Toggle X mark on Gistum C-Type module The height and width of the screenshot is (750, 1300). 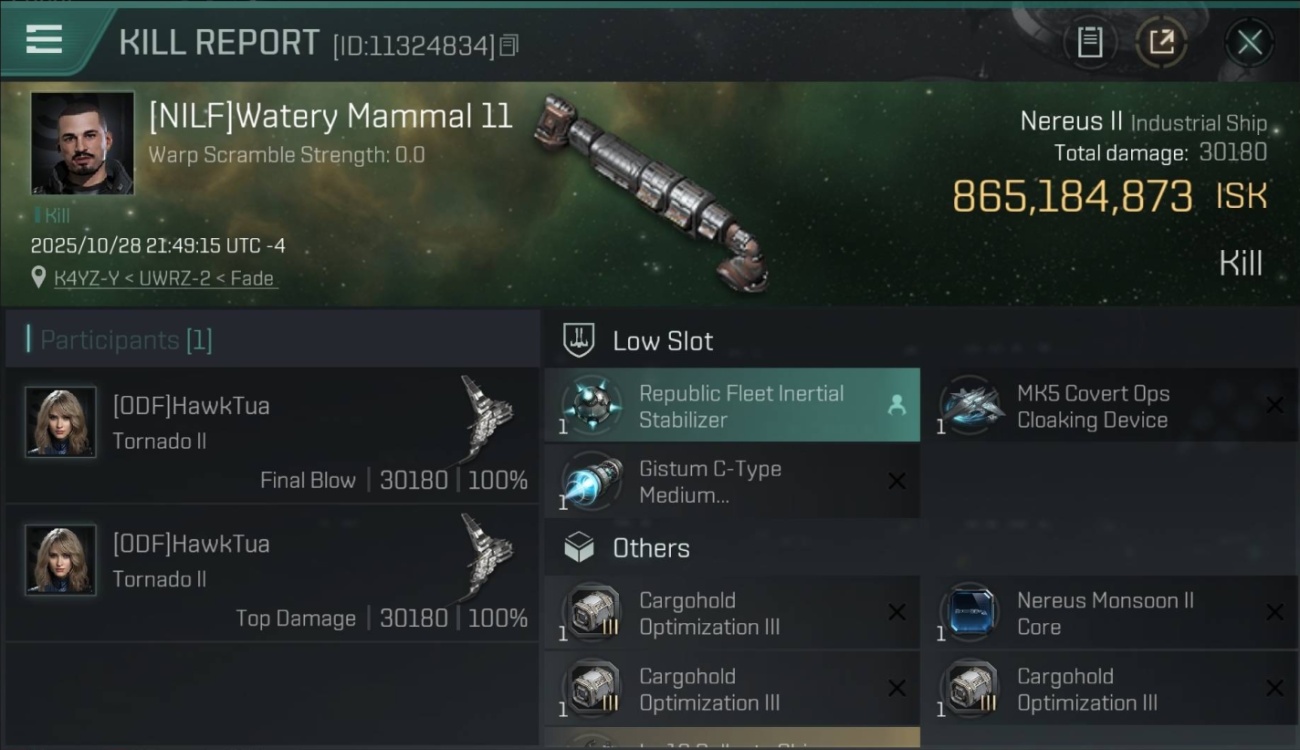point(896,481)
